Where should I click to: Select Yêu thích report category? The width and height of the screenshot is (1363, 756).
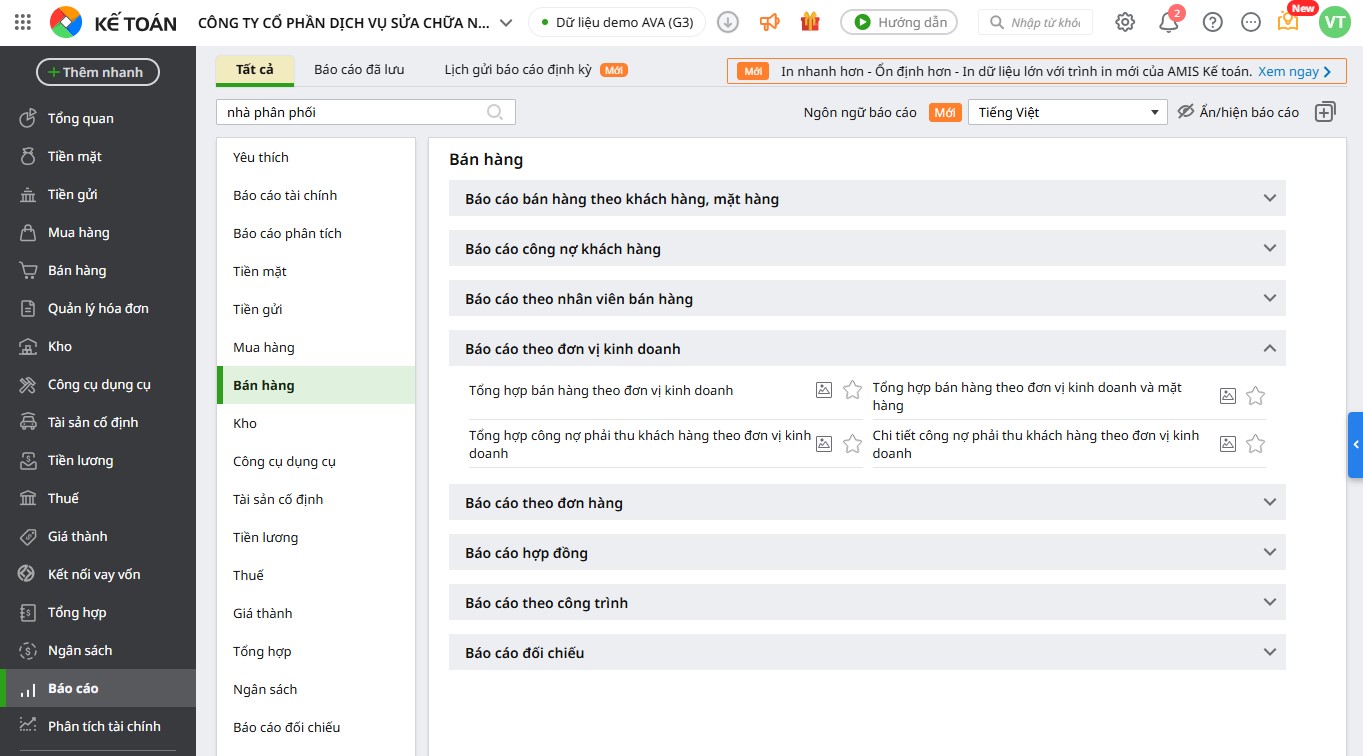coord(316,157)
